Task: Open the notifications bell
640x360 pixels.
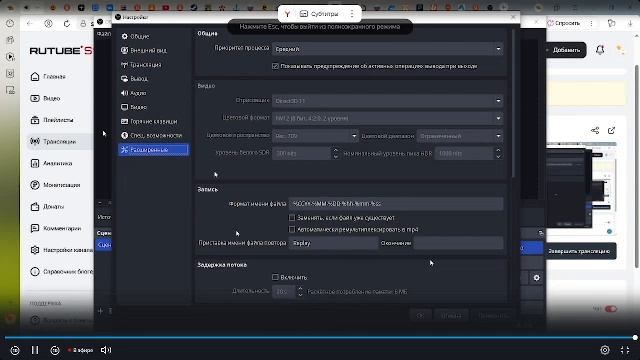Action: tap(600, 50)
